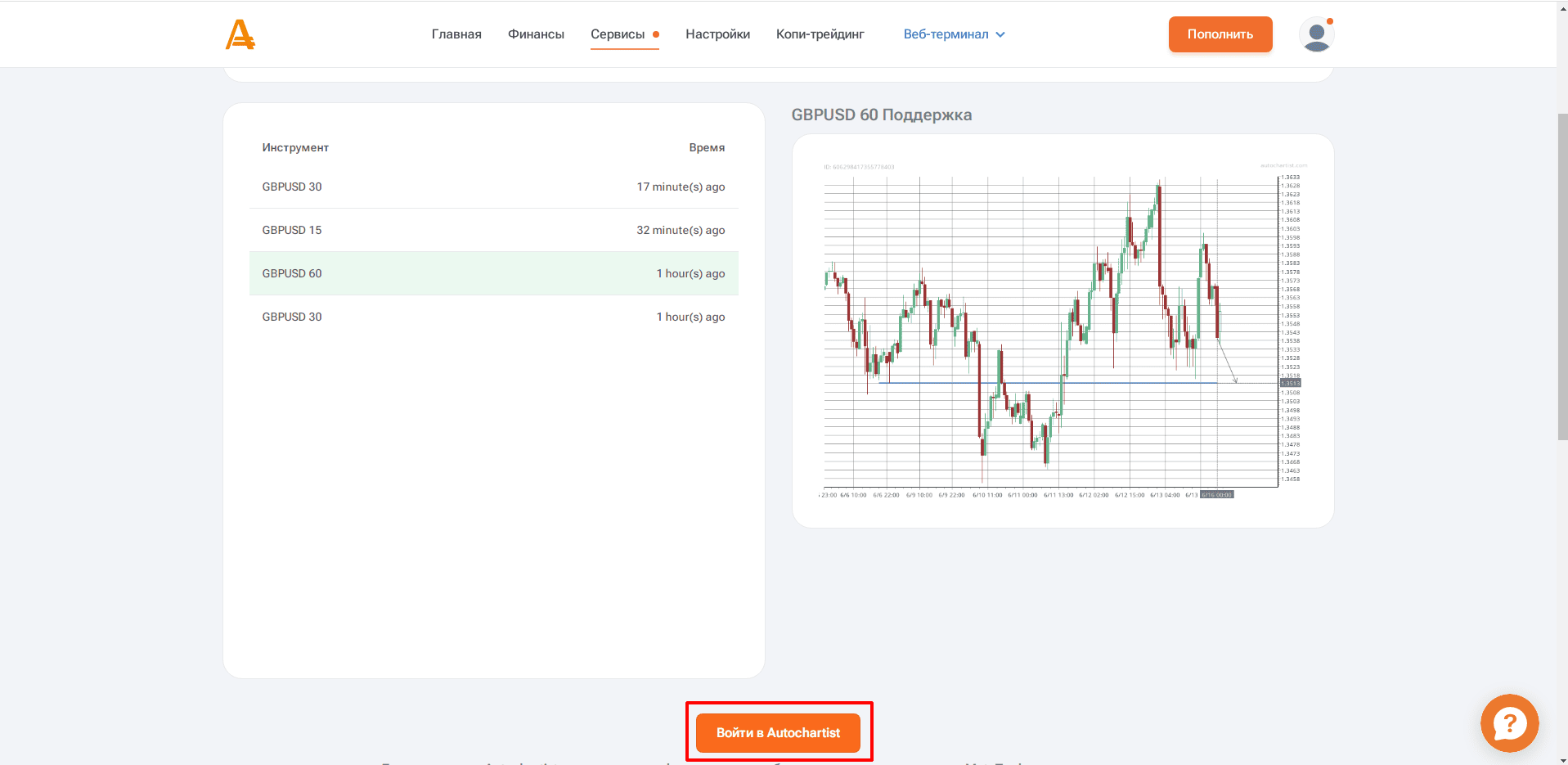
Task: Select the GBPUSD 15 row
Action: pyautogui.click(x=494, y=230)
